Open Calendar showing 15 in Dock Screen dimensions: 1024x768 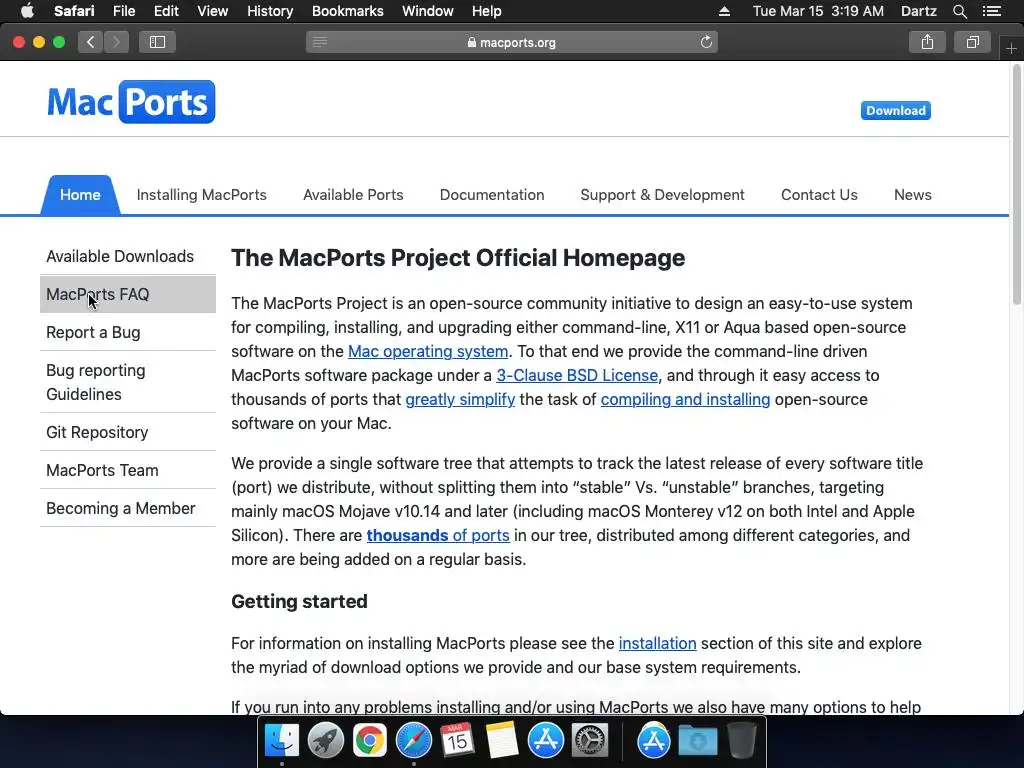pos(457,741)
